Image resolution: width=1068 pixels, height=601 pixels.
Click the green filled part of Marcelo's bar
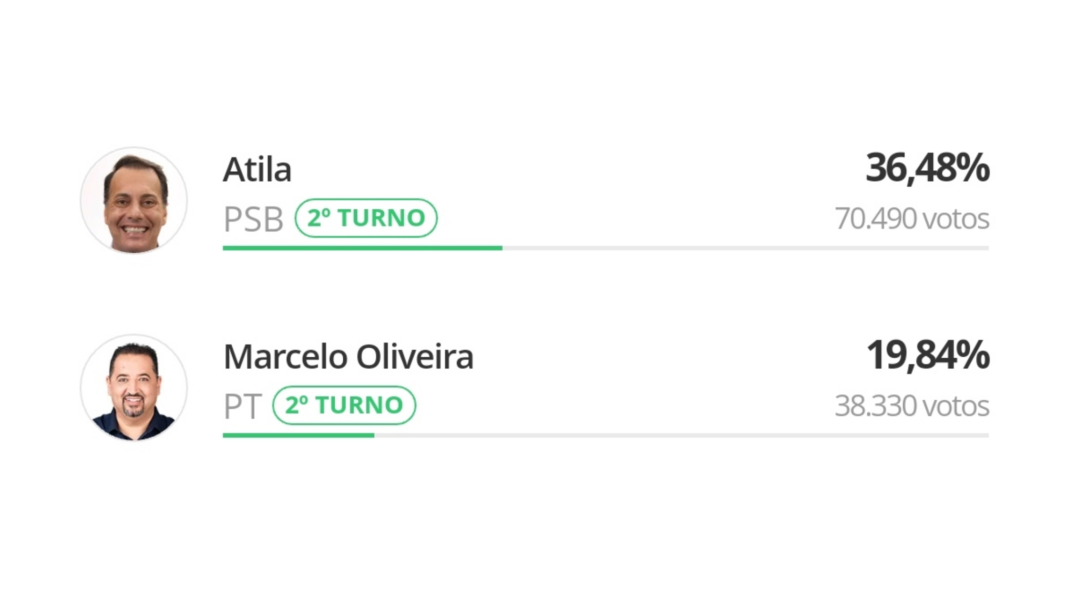pyautogui.click(x=298, y=435)
